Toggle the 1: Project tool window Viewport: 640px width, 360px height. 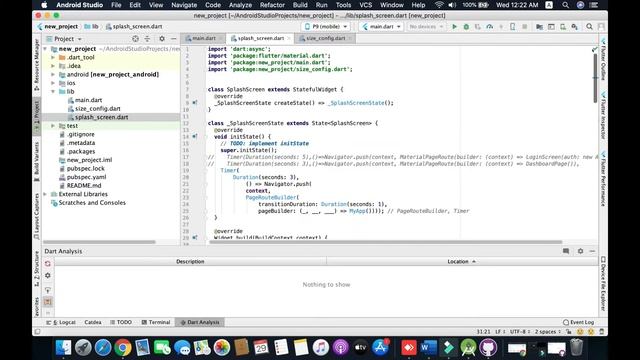[37, 116]
